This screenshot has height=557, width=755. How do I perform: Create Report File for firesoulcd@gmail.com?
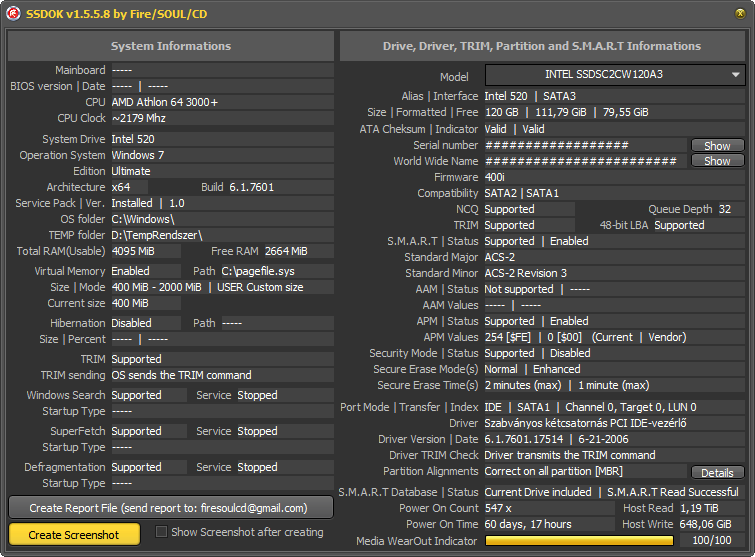171,508
